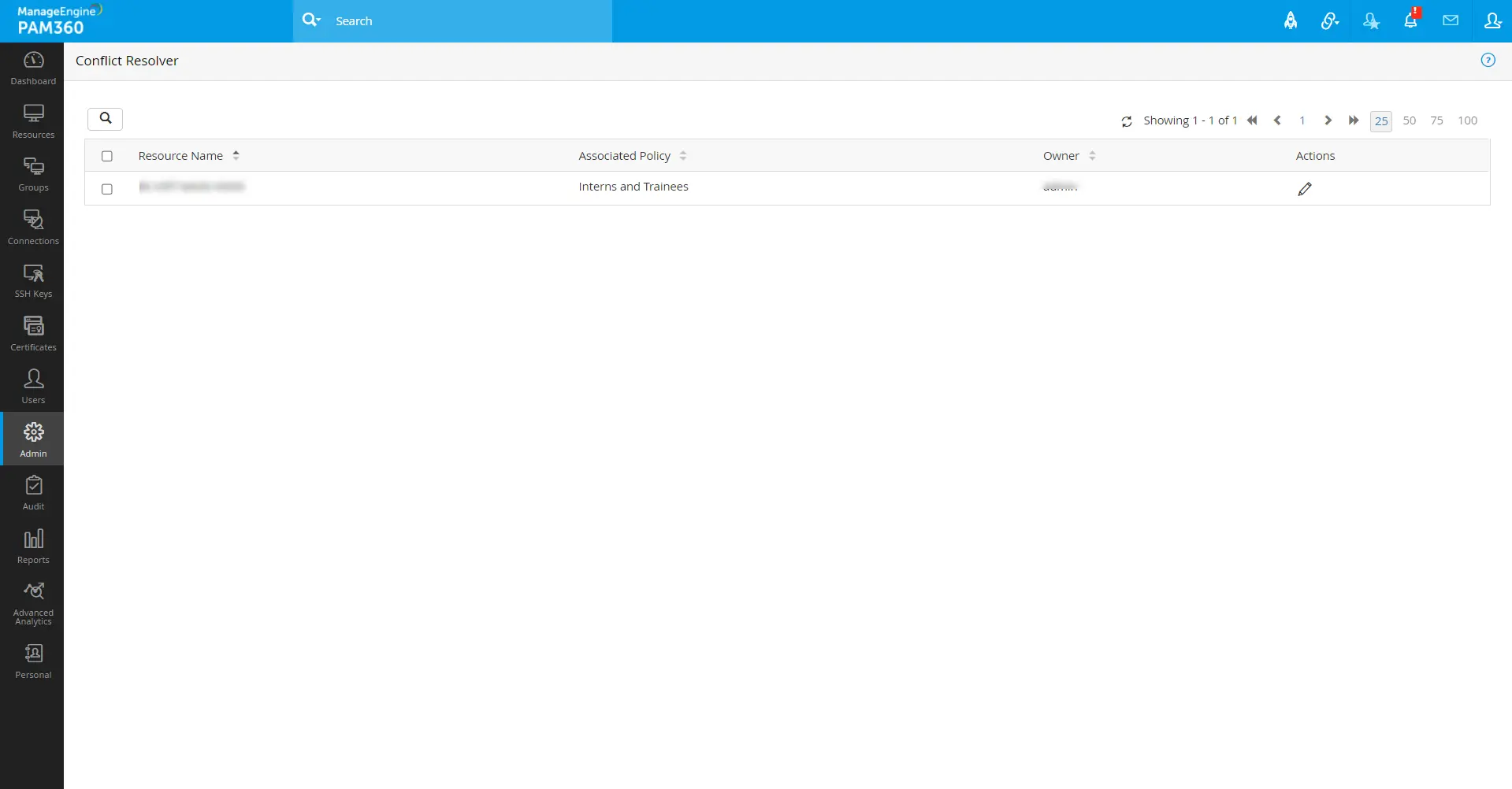Select the Admin sidebar item
1512x789 pixels.
33,439
